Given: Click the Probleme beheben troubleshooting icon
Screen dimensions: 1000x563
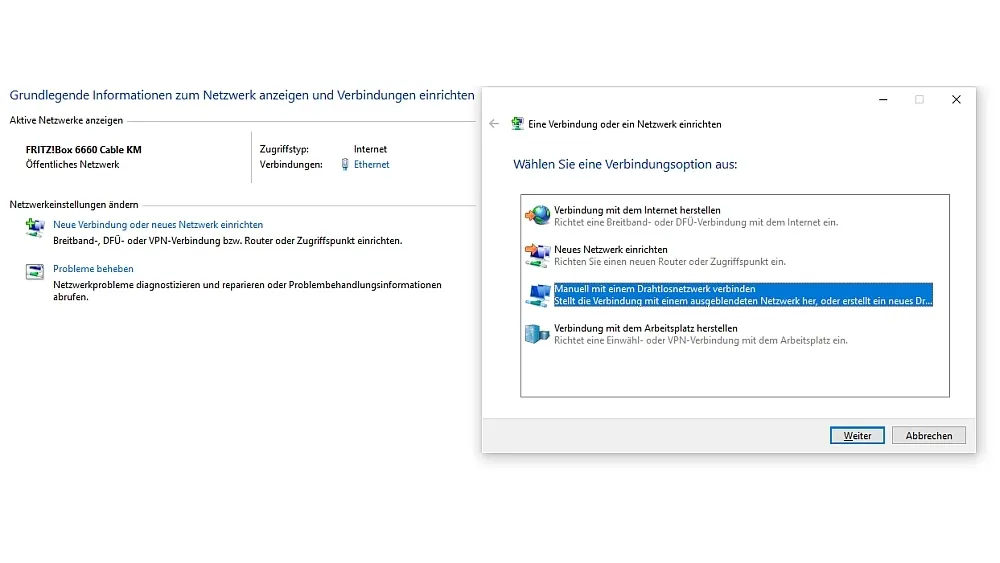Looking at the screenshot, I should [x=35, y=271].
